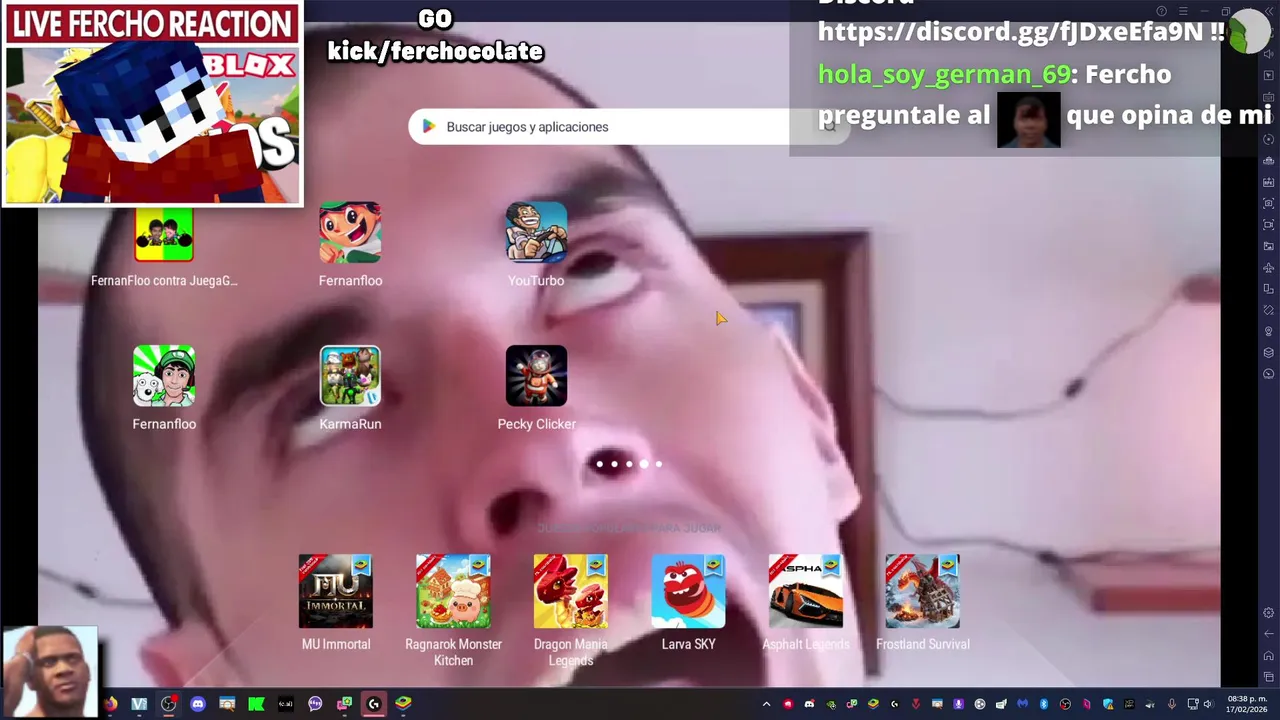Click the airplane icon in emulator sidebar
1280x720 pixels.
coord(1268,267)
